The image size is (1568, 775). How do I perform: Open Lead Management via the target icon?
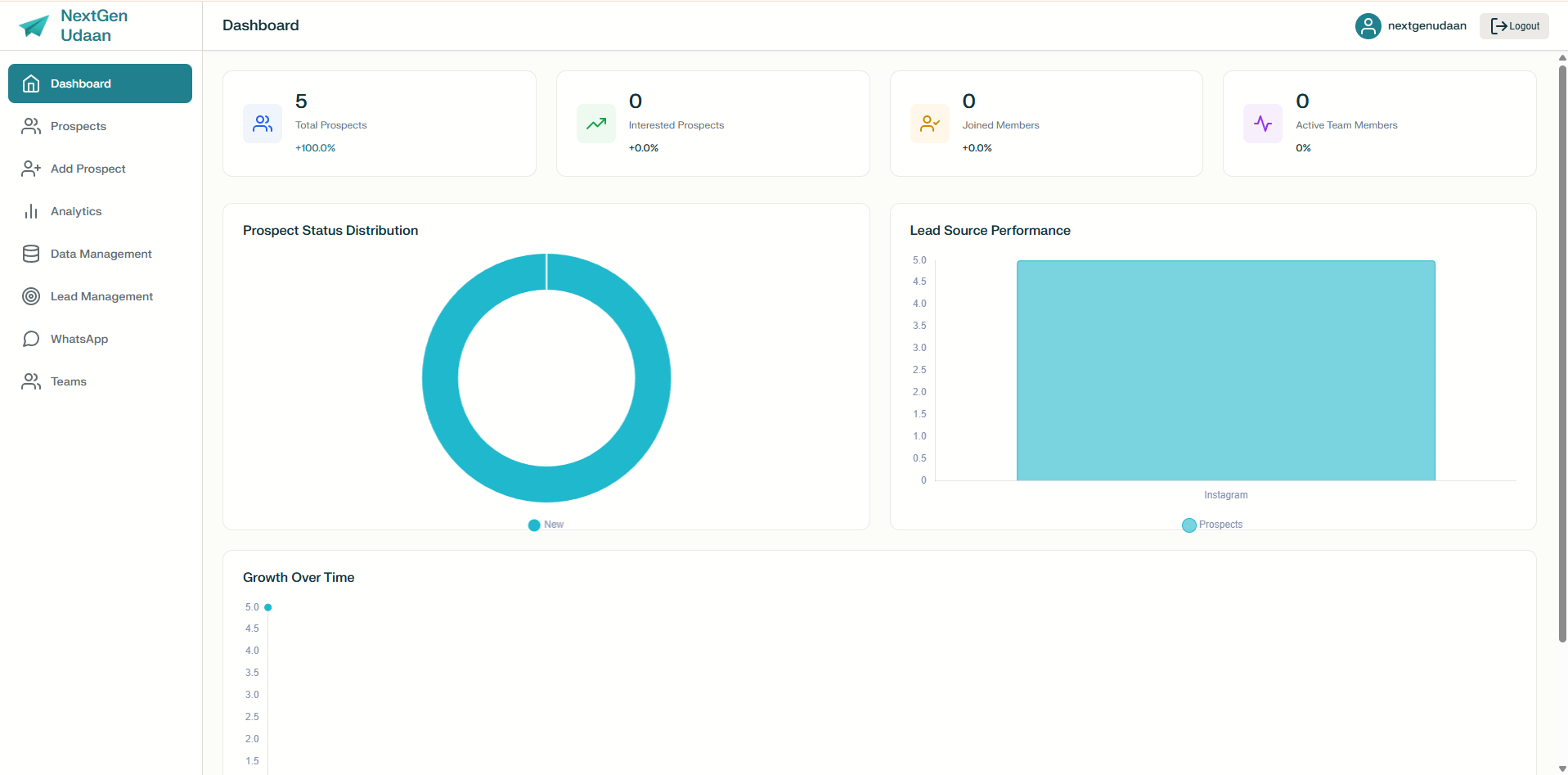pos(30,296)
